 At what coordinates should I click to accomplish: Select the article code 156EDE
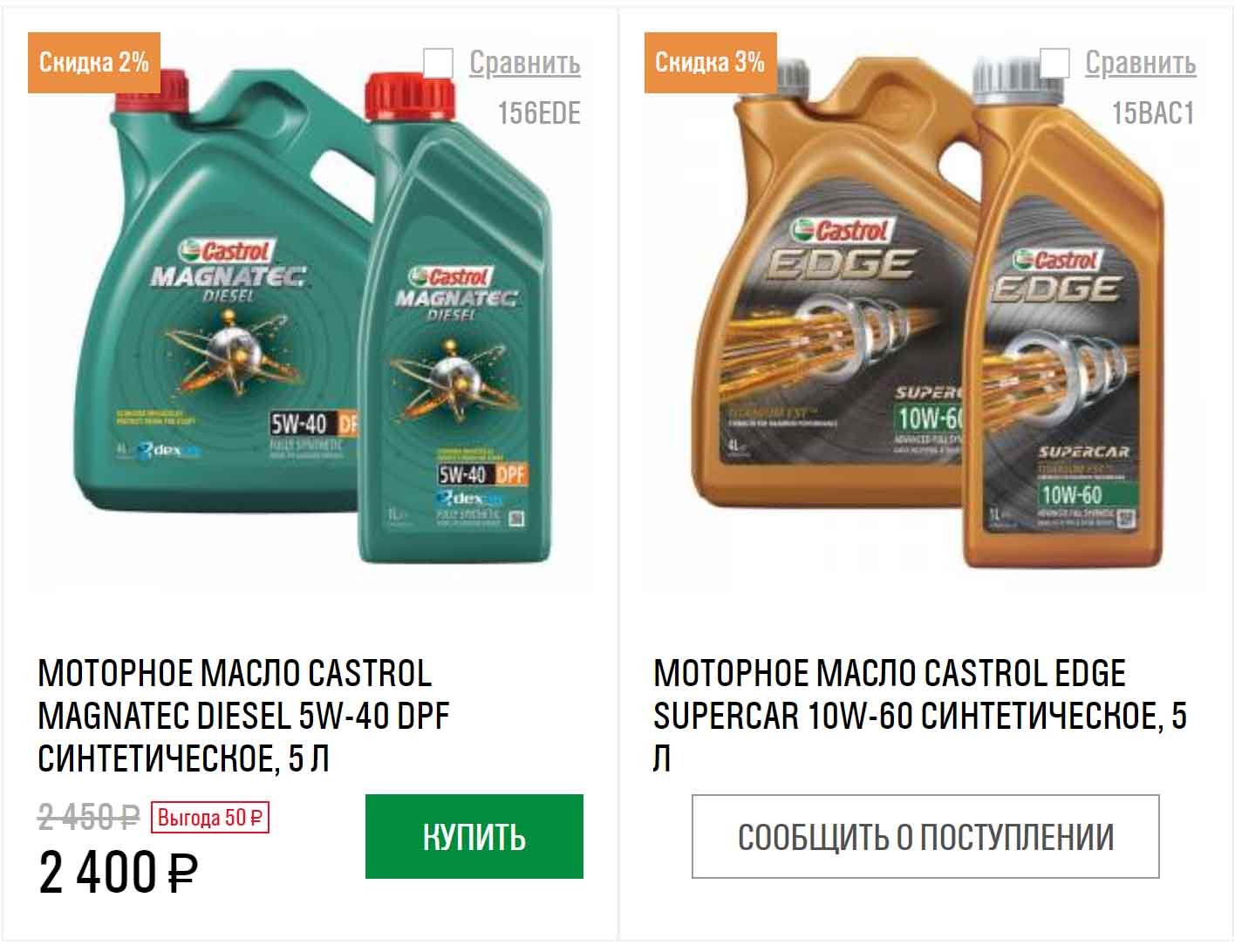click(539, 113)
